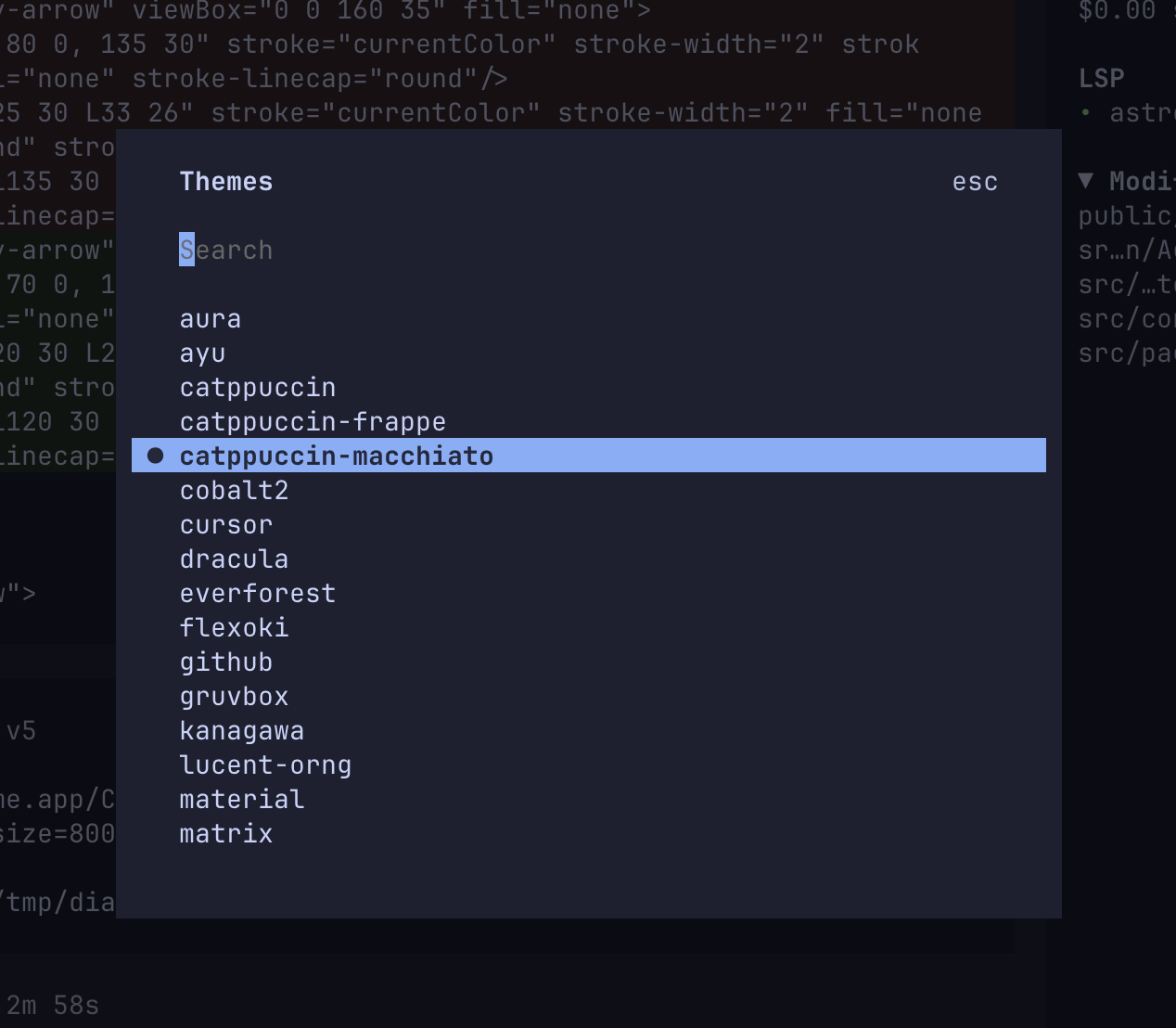
Task: Choose the kanagawa theme
Action: 242,731
